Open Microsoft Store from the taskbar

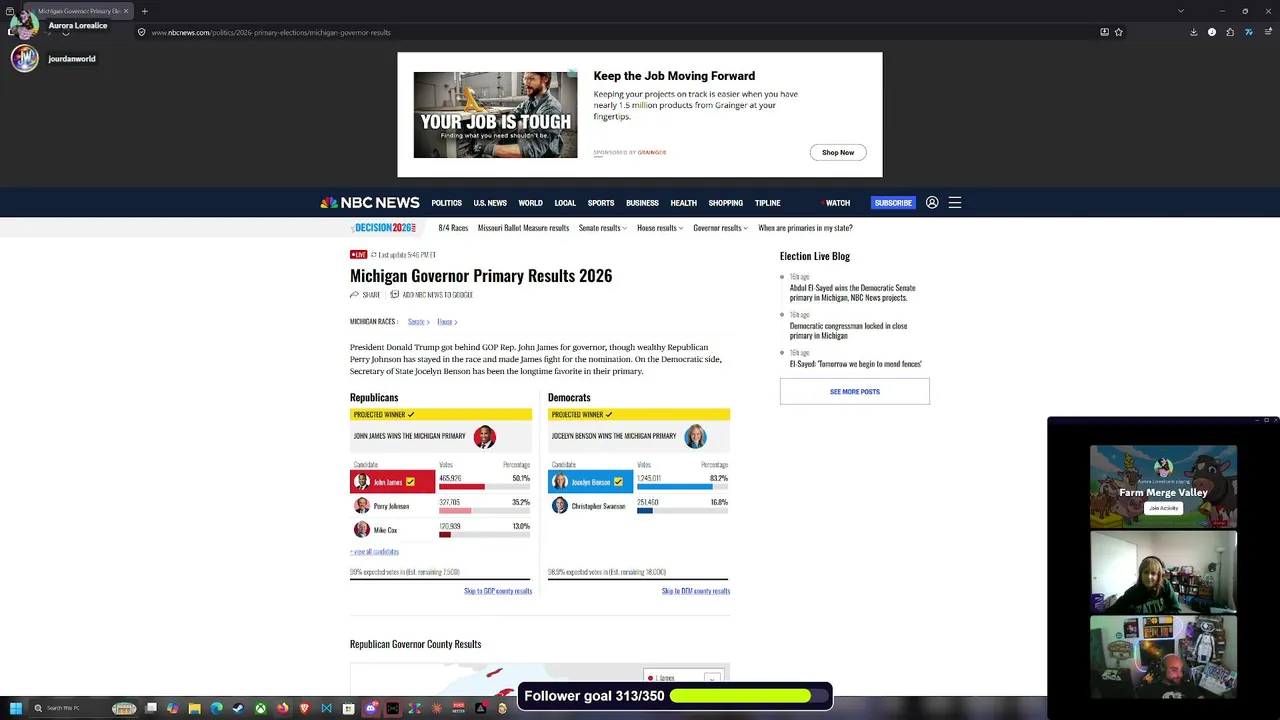click(348, 708)
